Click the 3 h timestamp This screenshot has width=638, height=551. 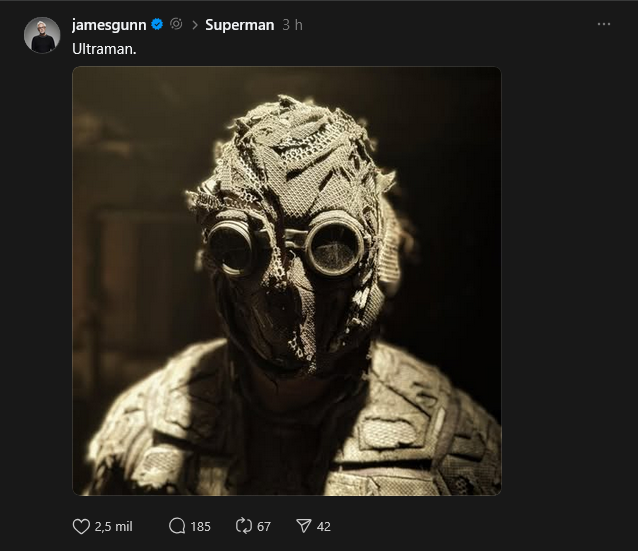(x=293, y=25)
